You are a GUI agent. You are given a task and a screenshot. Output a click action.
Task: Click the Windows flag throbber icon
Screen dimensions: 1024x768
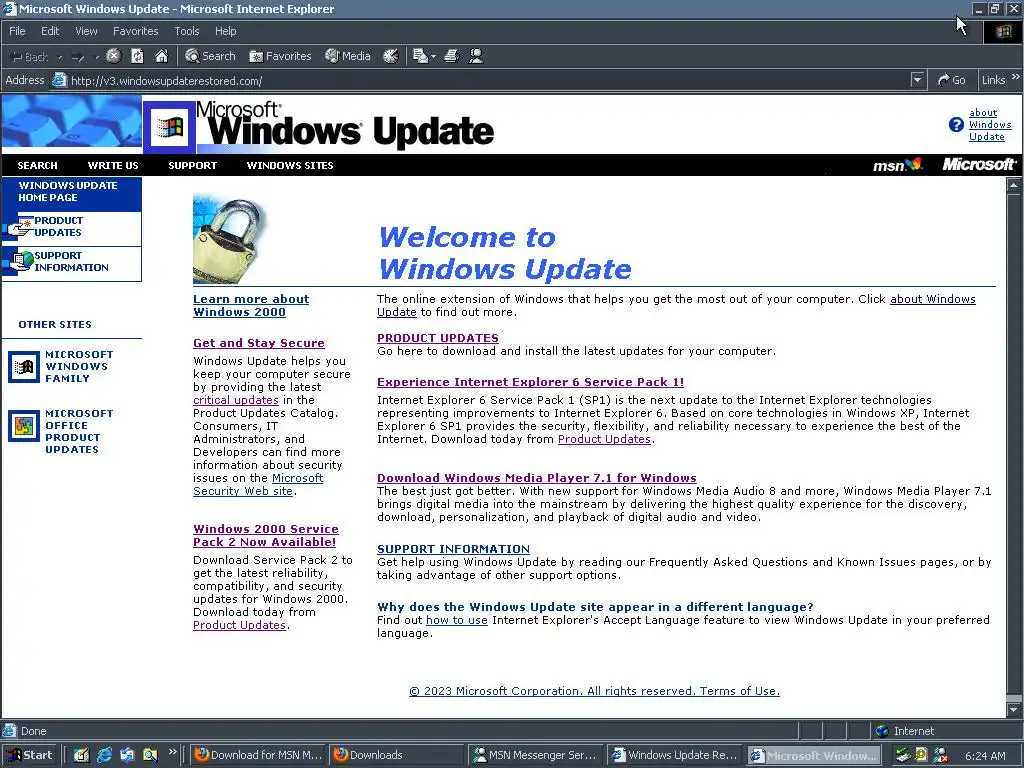pos(1004,31)
